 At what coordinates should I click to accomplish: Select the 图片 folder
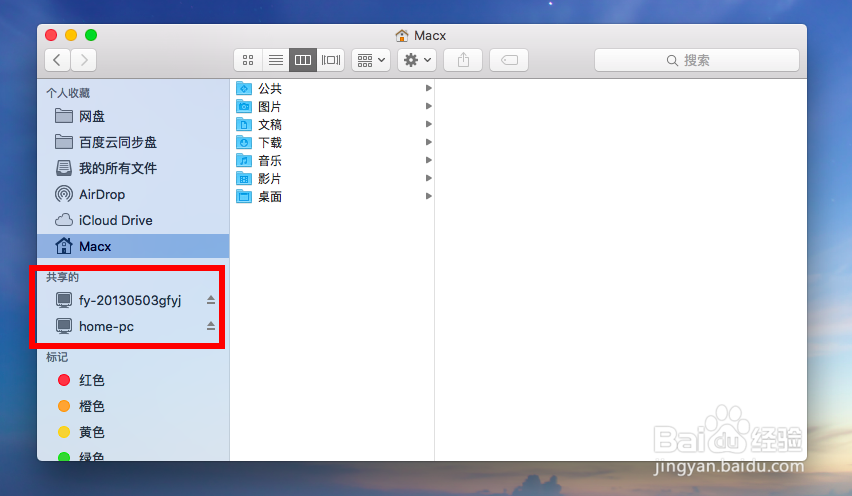[x=332, y=106]
